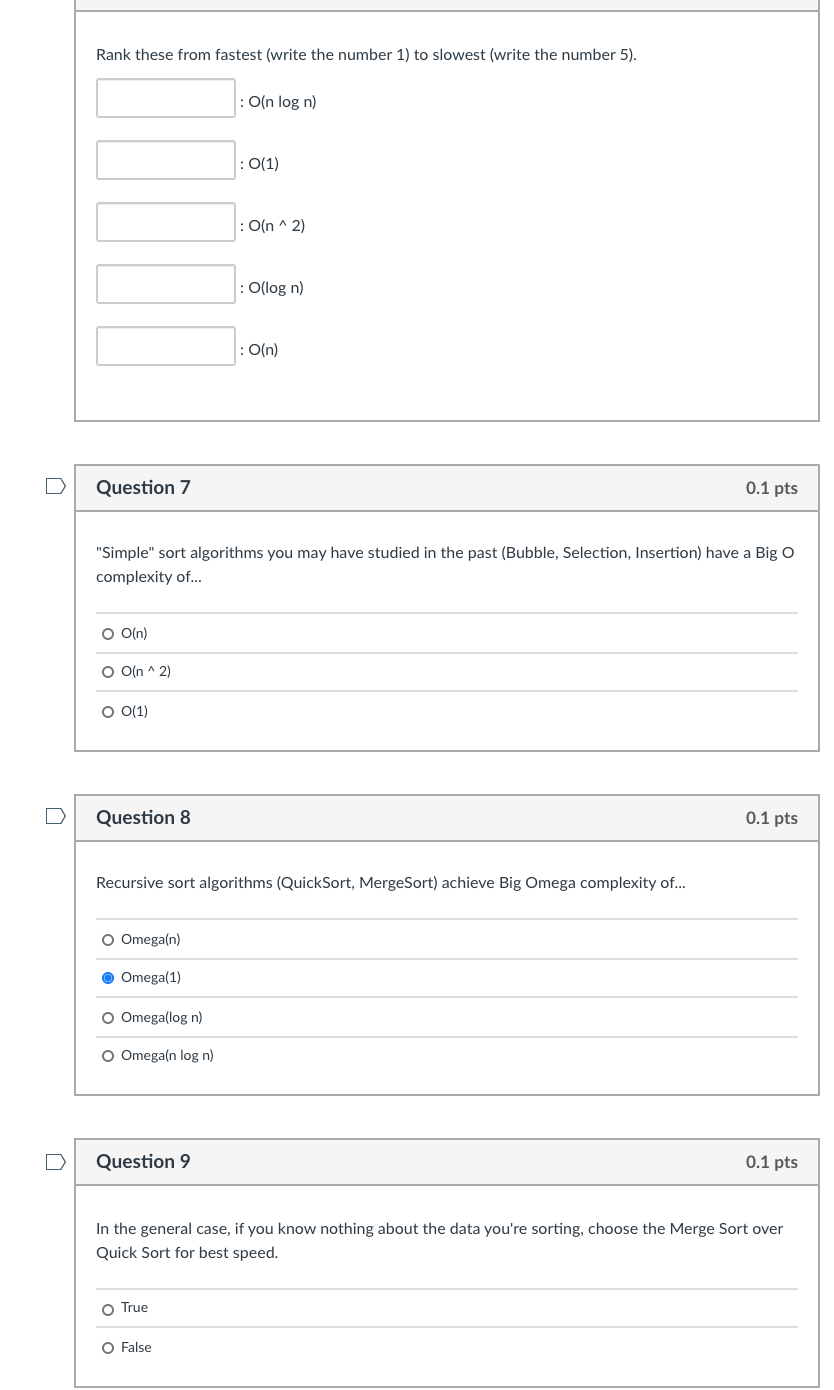Screen dimensions: 834x1390
Task: Flag Question 7 for later review
Action: coord(55,485)
